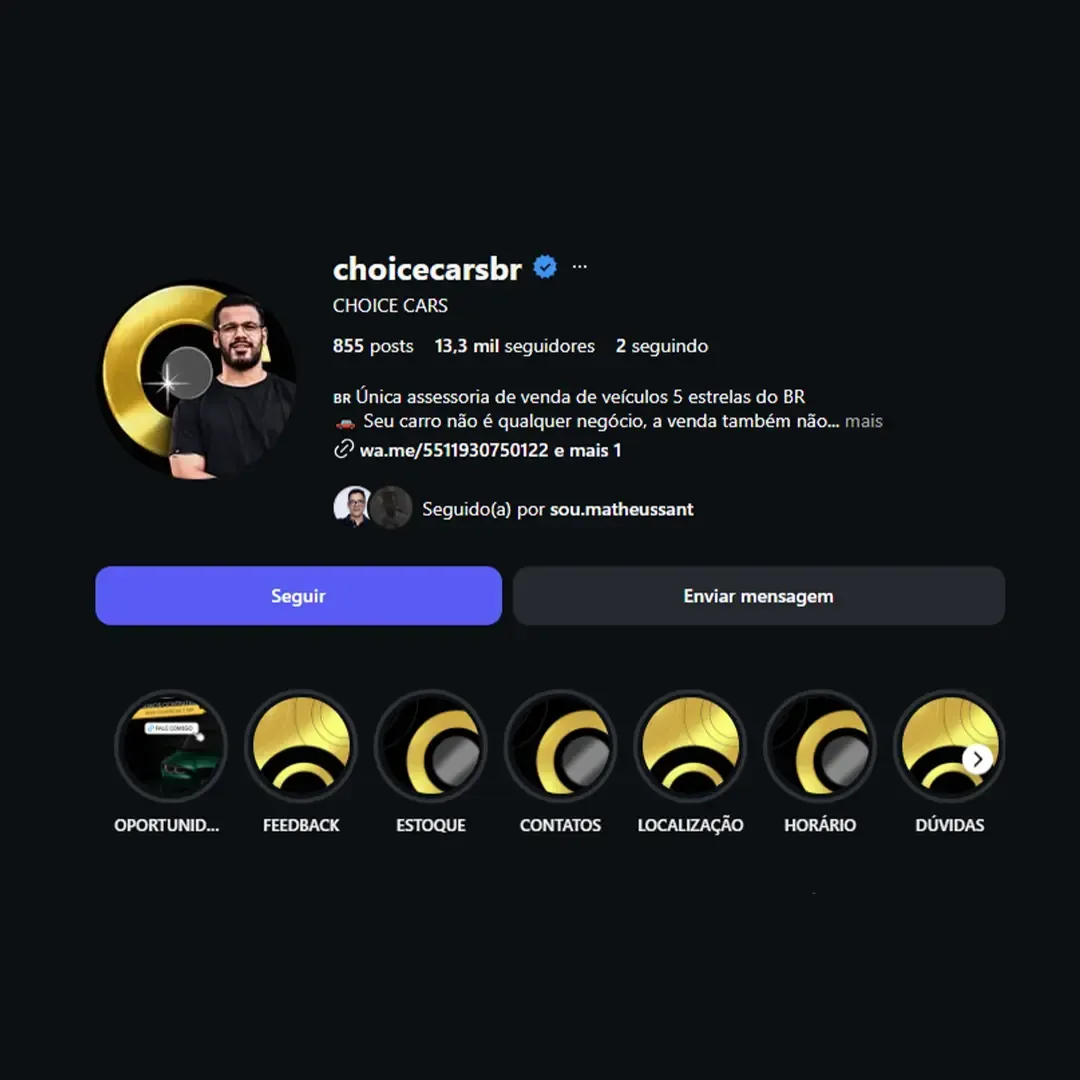Click the Enviar mensagem button
1080x1080 pixels.
pos(758,596)
